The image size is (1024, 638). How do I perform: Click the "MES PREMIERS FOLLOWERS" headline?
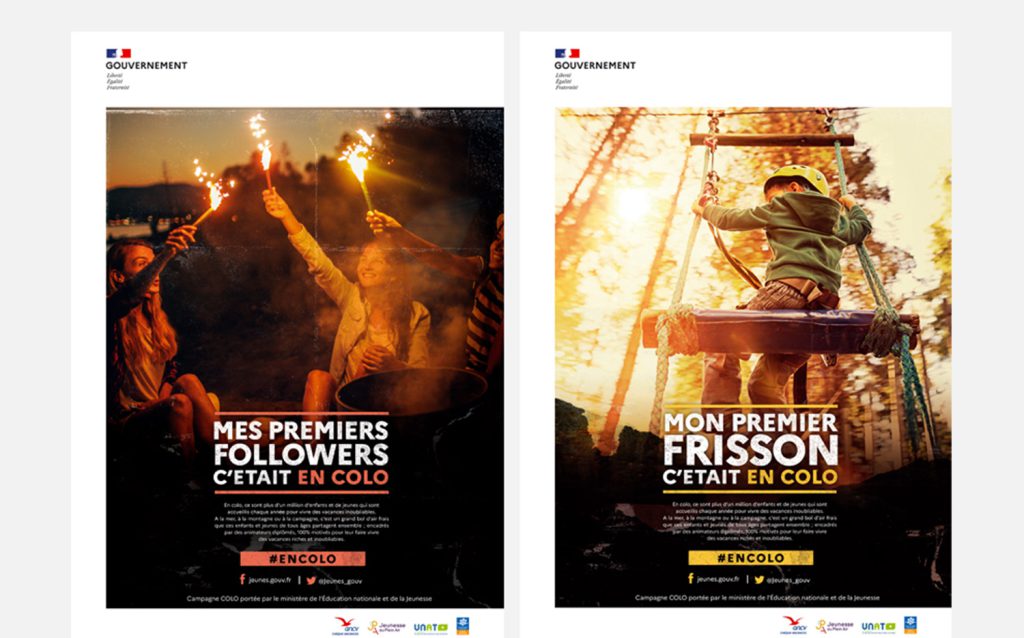pyautogui.click(x=301, y=442)
